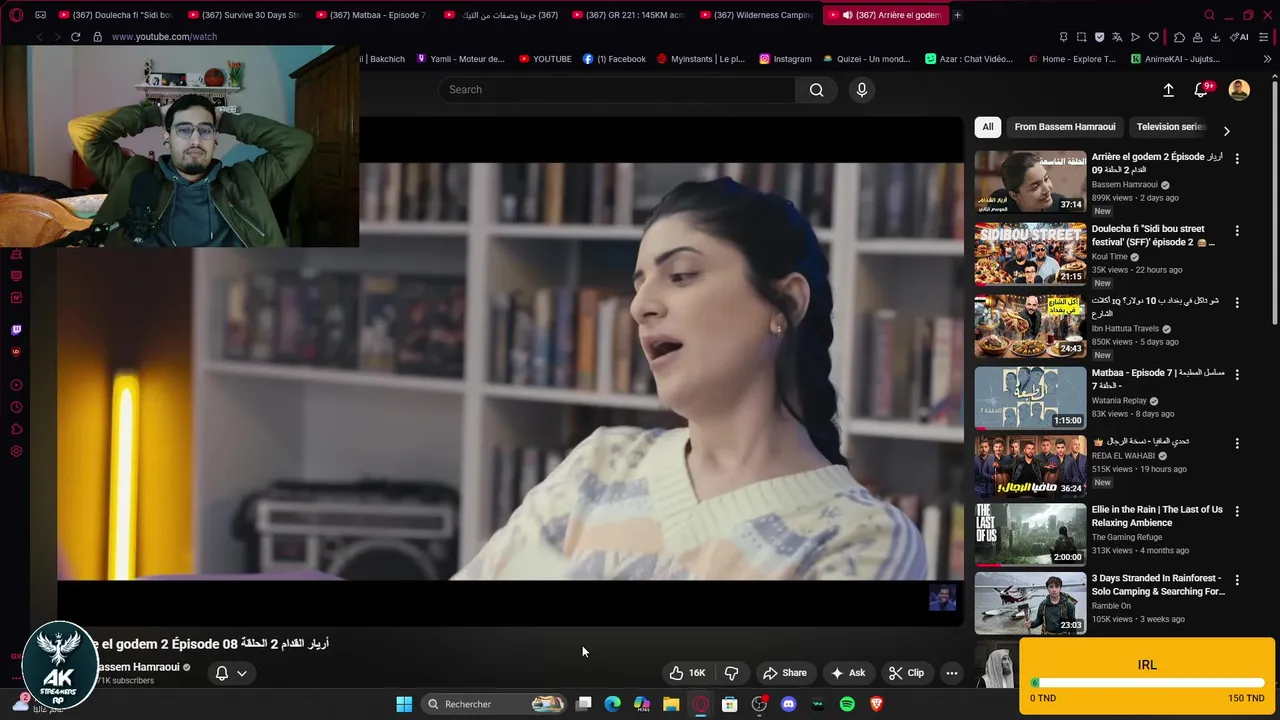Open options for REDA EL WAHABI video
The width and height of the screenshot is (1280, 720).
1237,443
